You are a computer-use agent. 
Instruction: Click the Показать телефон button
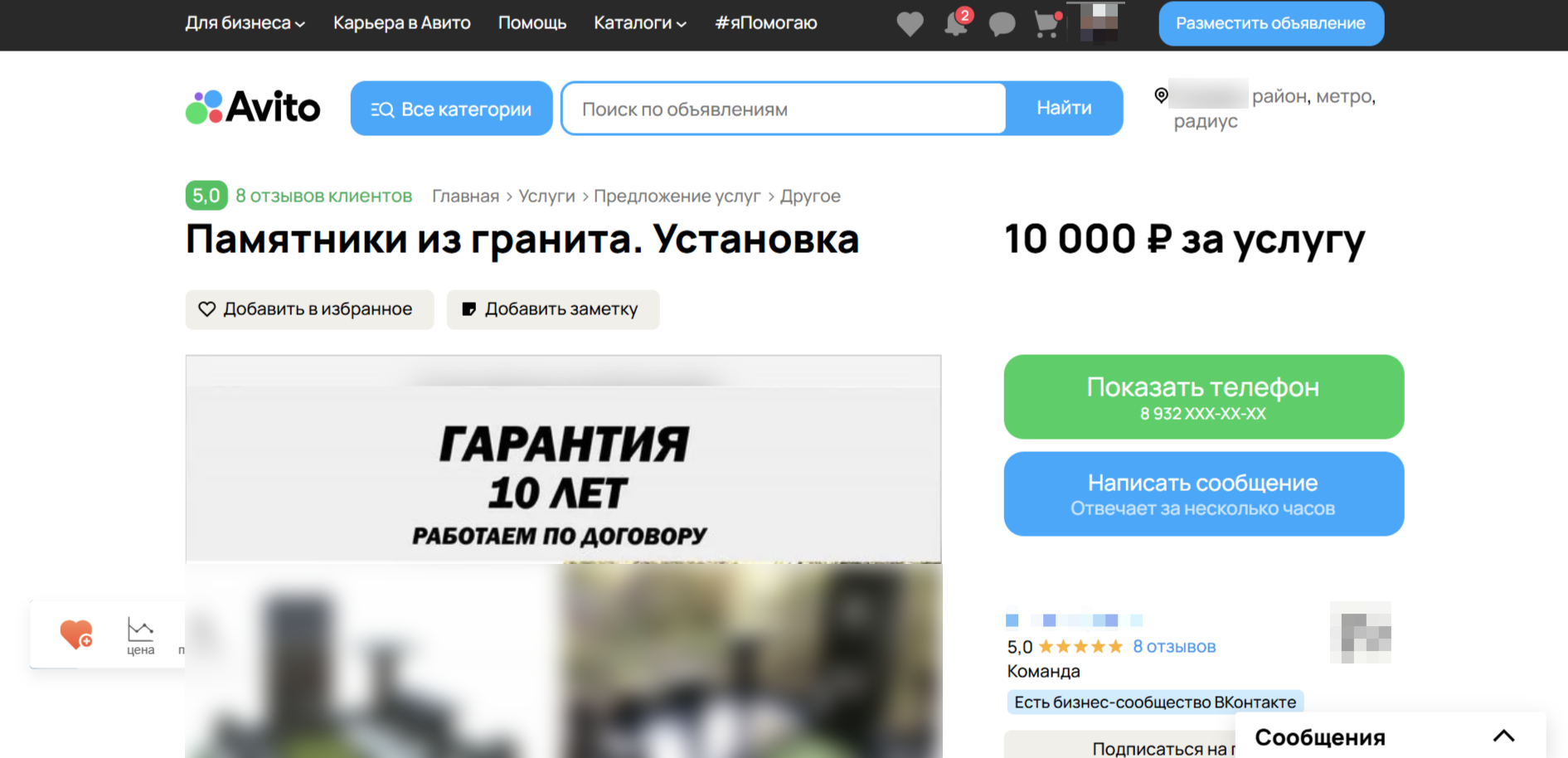(1203, 397)
